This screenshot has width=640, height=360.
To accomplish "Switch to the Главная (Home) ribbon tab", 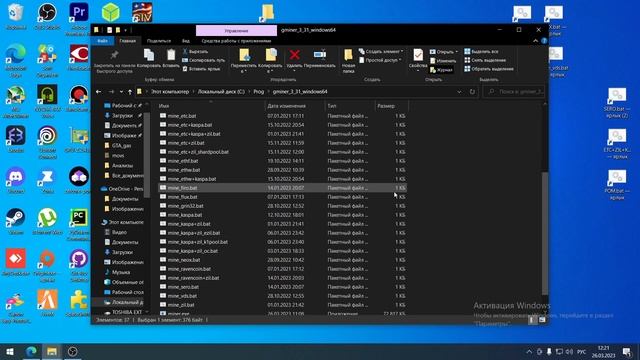I will pos(128,41).
